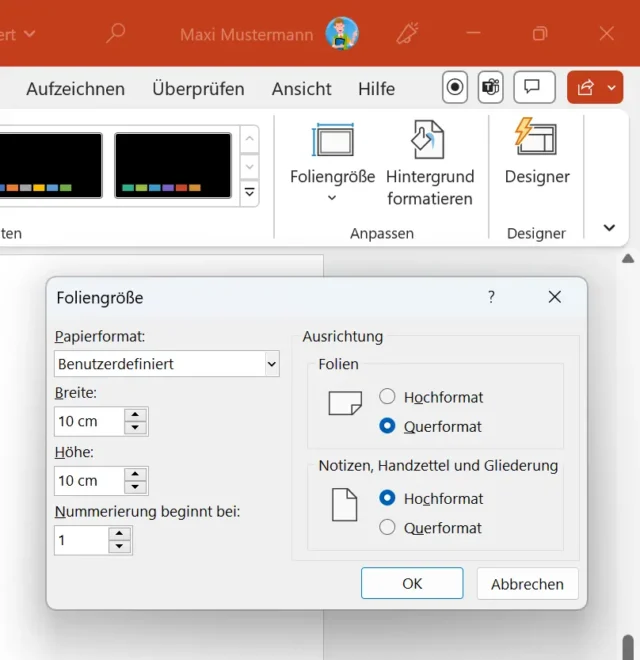Viewport: 640px width, 660px height.
Task: Open the Ansicht ribbon tab
Action: pyautogui.click(x=301, y=89)
